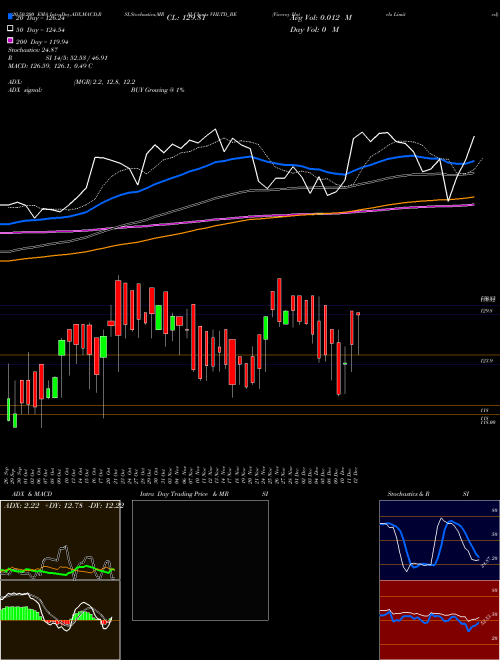
Task: Click the 'BUY Growing @ 1%' signal text
Action: click(x=157, y=90)
